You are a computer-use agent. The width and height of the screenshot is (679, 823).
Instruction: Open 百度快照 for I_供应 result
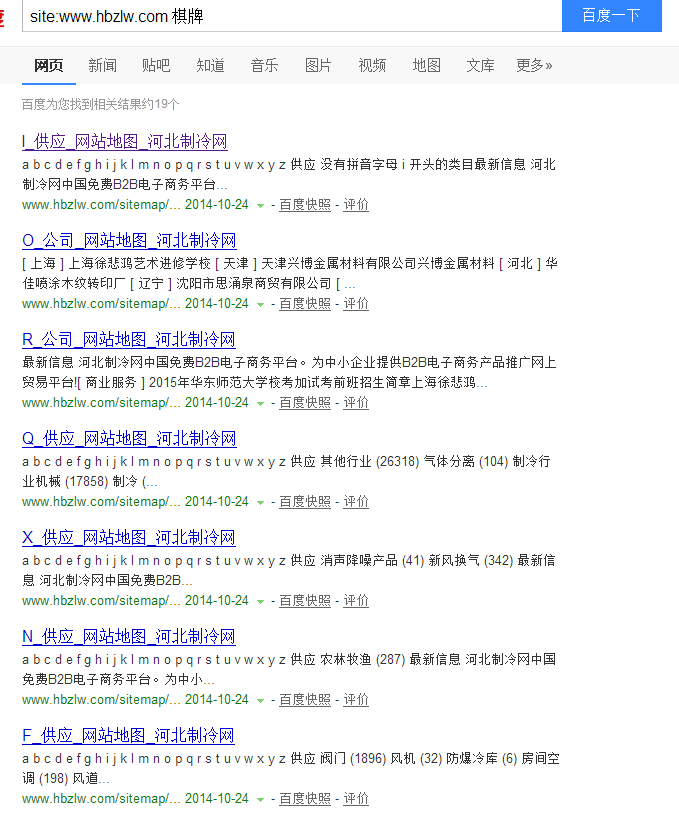(305, 205)
